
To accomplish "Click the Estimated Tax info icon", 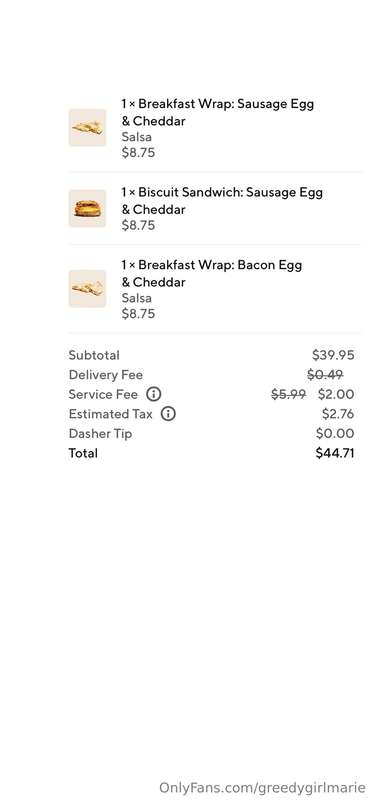I will pyautogui.click(x=168, y=414).
